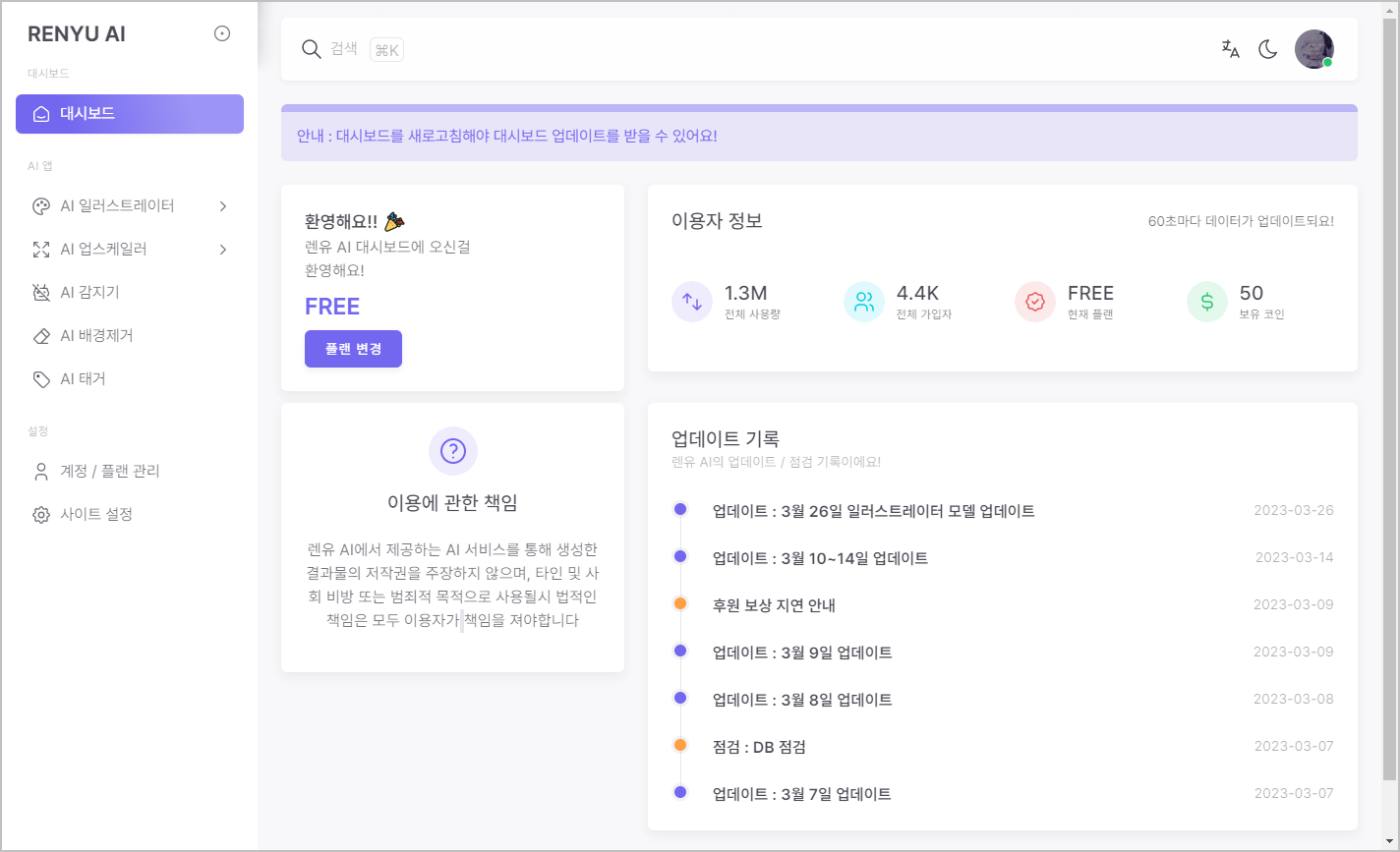The image size is (1400, 852).
Task: Toggle the sidebar collapse circle button
Action: (x=222, y=32)
